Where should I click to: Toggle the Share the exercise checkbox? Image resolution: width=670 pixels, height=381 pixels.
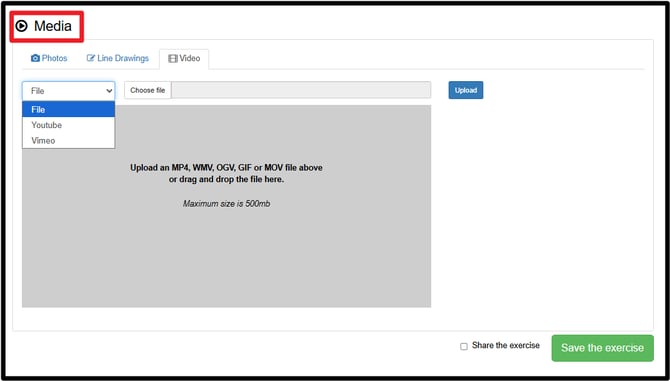(464, 346)
